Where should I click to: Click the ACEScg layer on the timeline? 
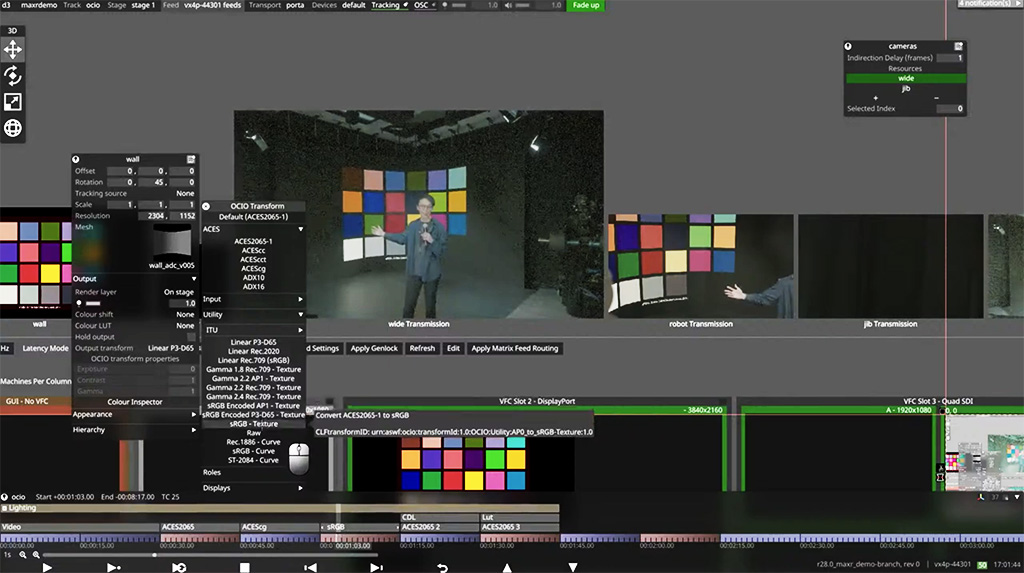coord(280,527)
